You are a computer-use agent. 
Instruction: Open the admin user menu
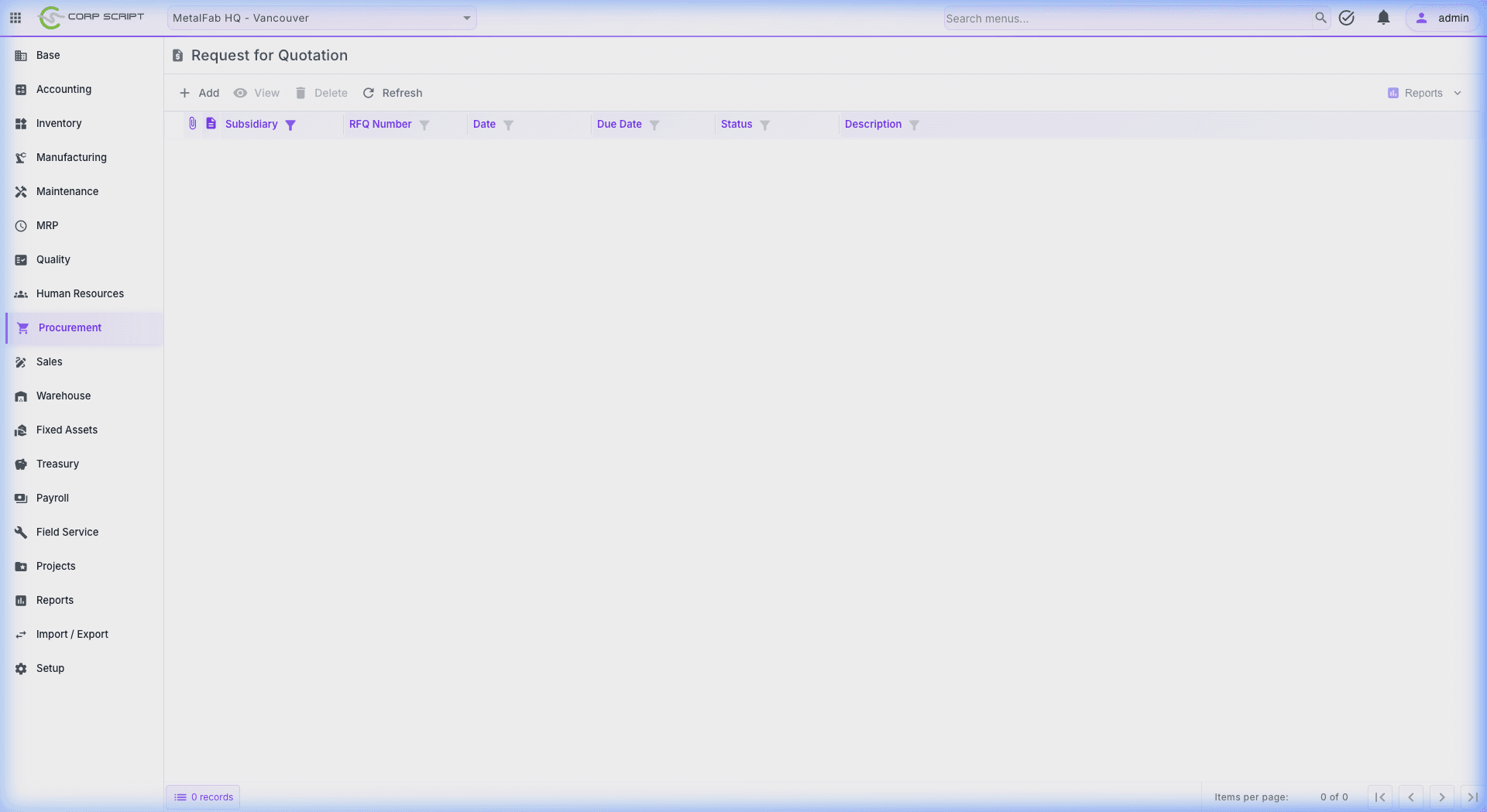pyautogui.click(x=1442, y=18)
